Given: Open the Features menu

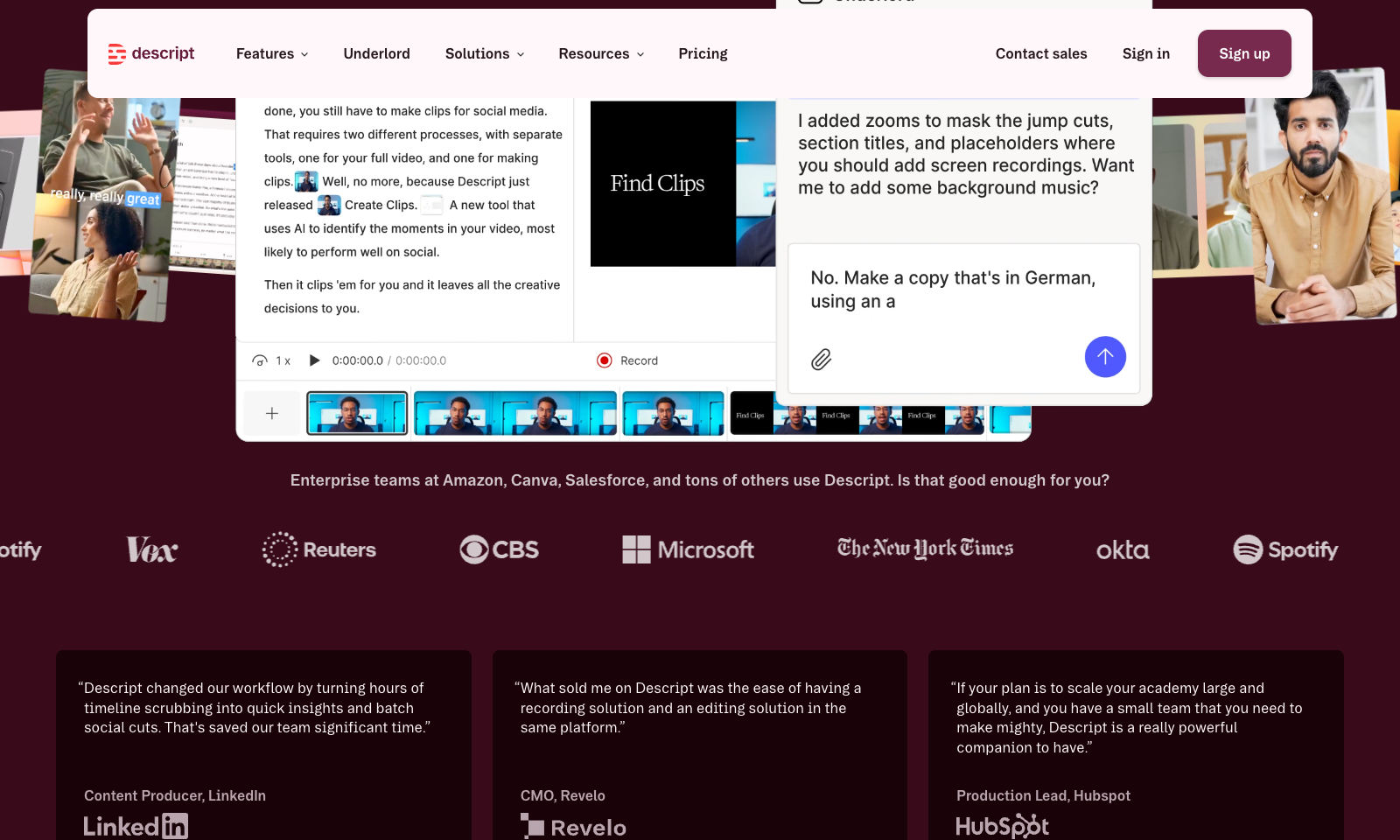Looking at the screenshot, I should click(x=272, y=53).
